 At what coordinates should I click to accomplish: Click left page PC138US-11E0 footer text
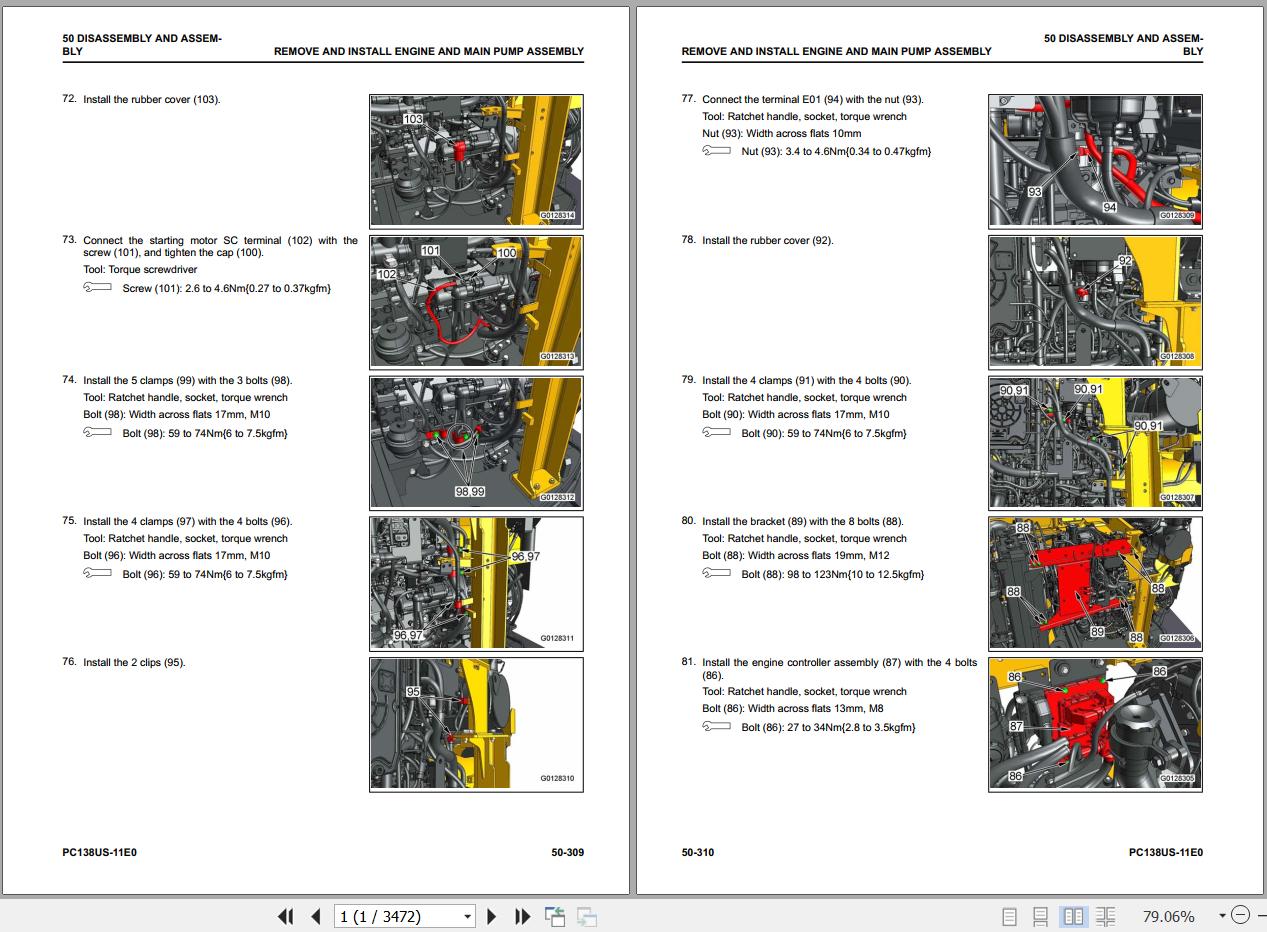point(99,853)
